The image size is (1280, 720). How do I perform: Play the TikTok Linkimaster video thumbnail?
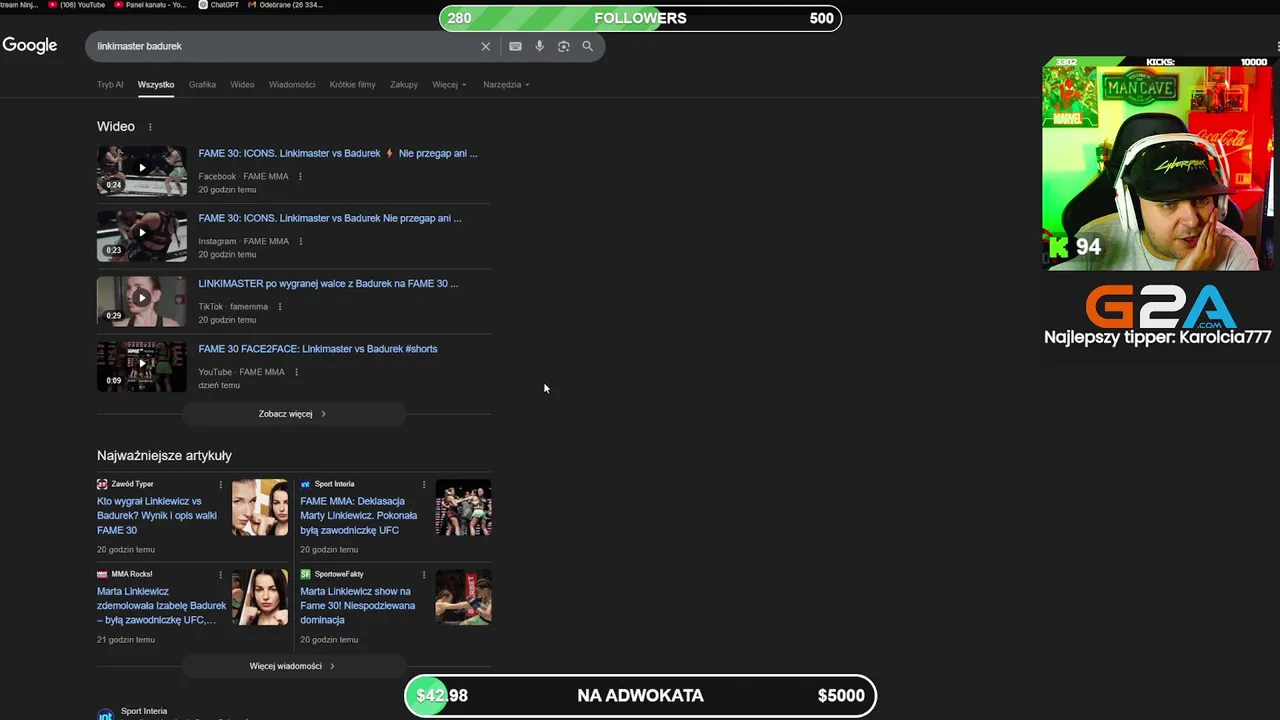141,301
